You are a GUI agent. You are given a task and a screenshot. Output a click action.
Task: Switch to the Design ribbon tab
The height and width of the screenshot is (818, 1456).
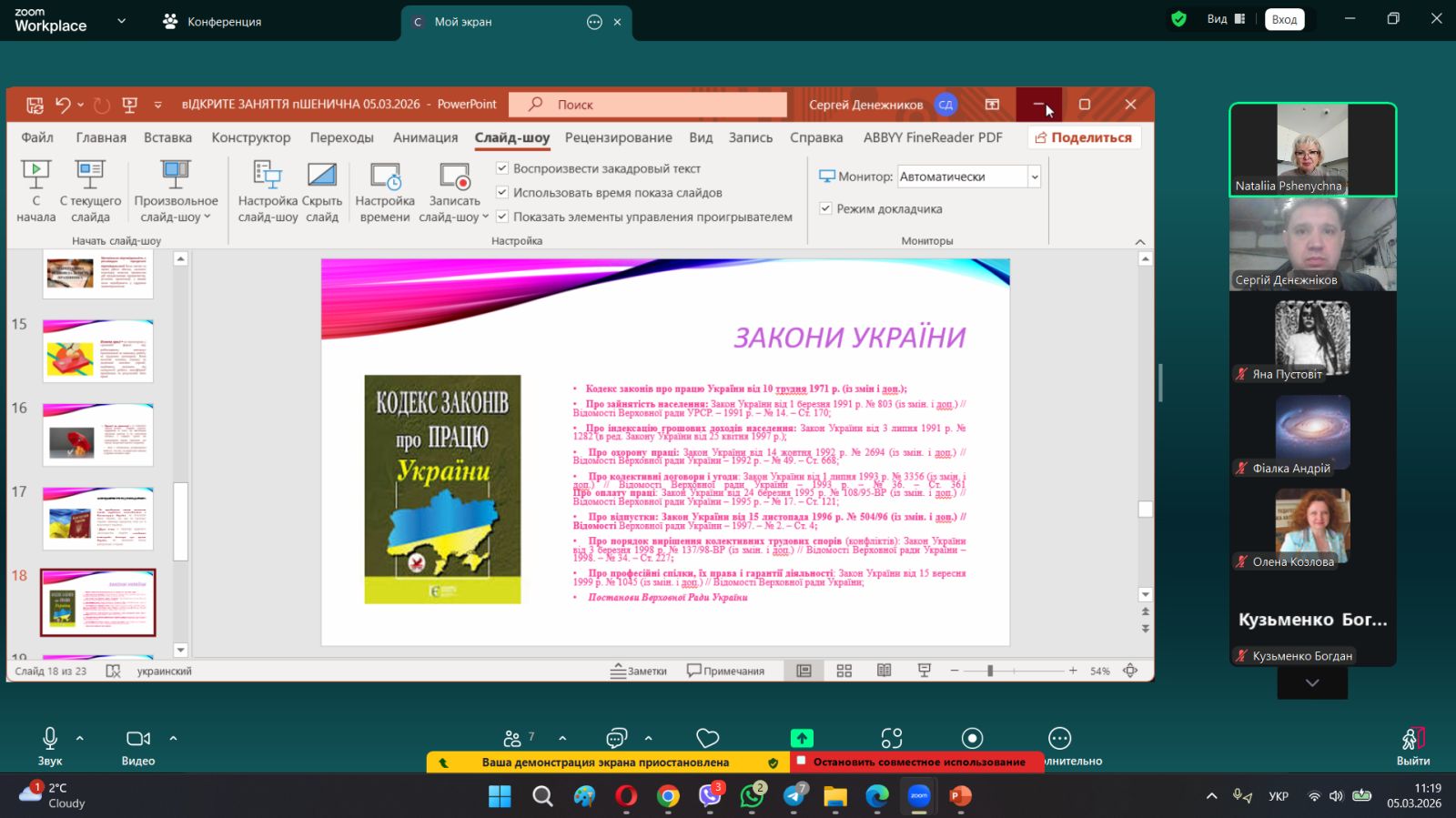pos(251,137)
